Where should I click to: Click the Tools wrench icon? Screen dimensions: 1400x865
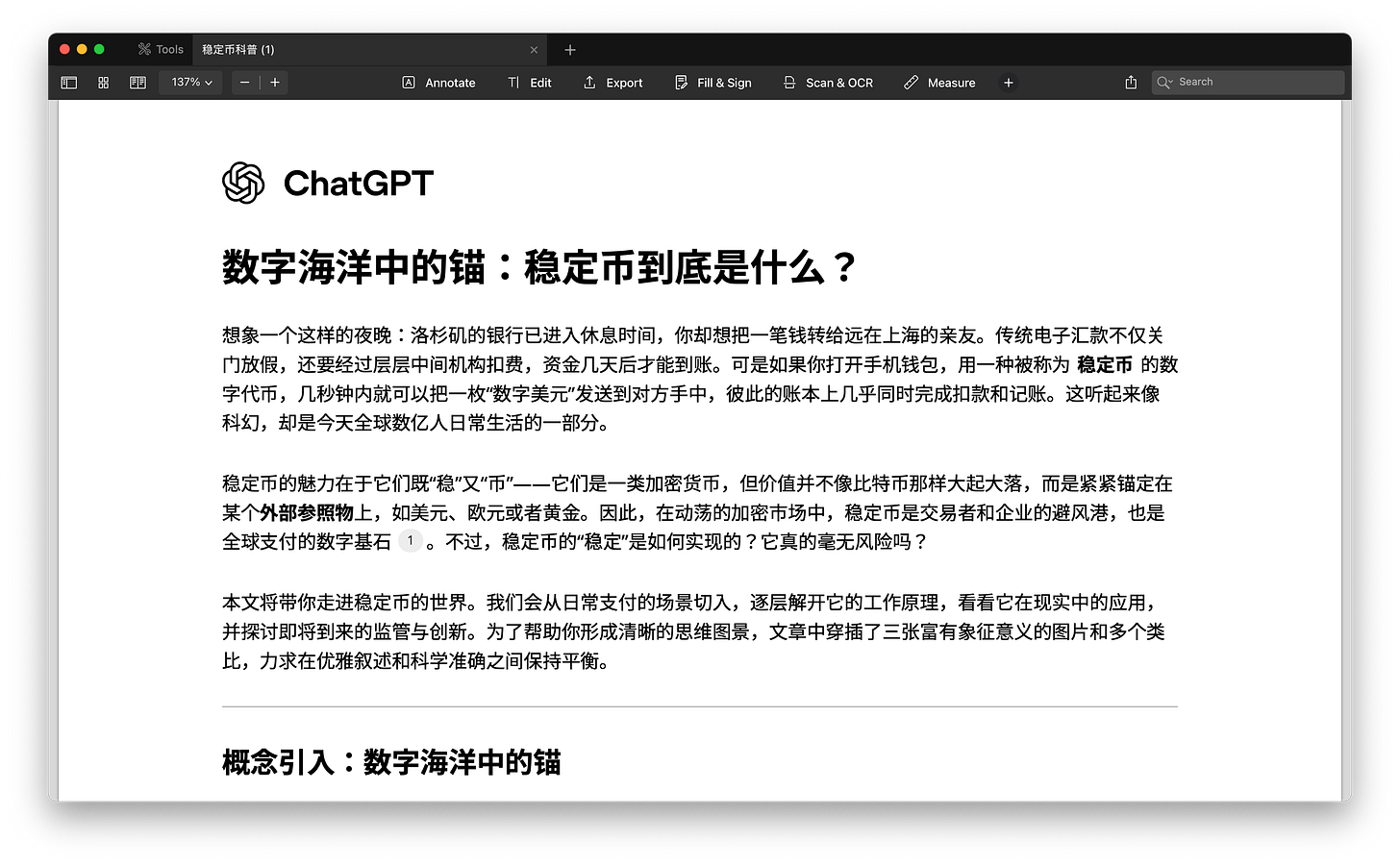144,49
